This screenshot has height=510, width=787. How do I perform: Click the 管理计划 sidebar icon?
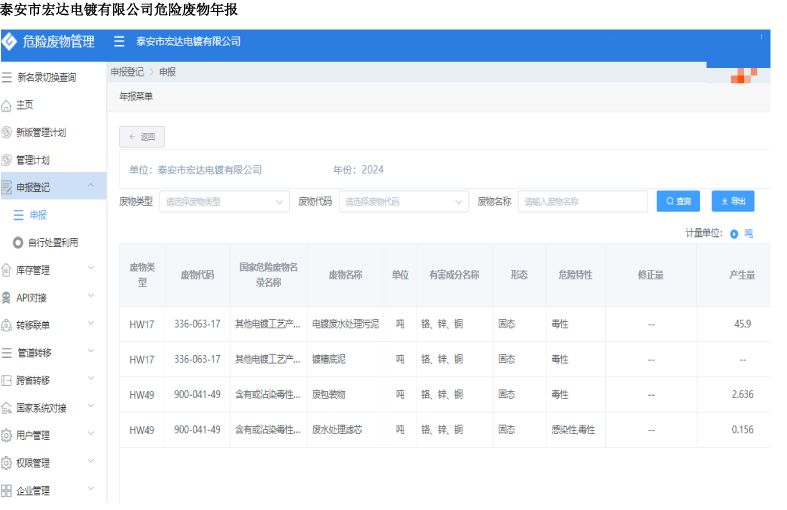point(7,160)
